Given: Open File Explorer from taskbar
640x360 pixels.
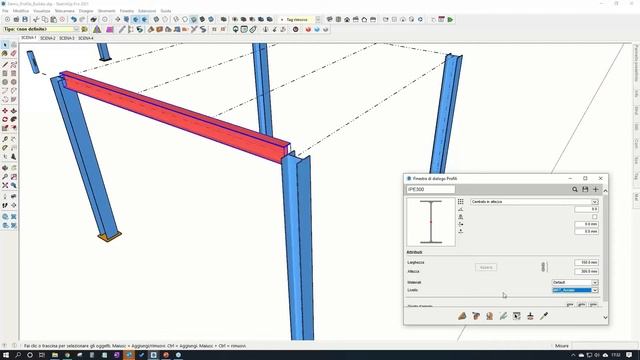Looking at the screenshot, I should click(x=55, y=355).
